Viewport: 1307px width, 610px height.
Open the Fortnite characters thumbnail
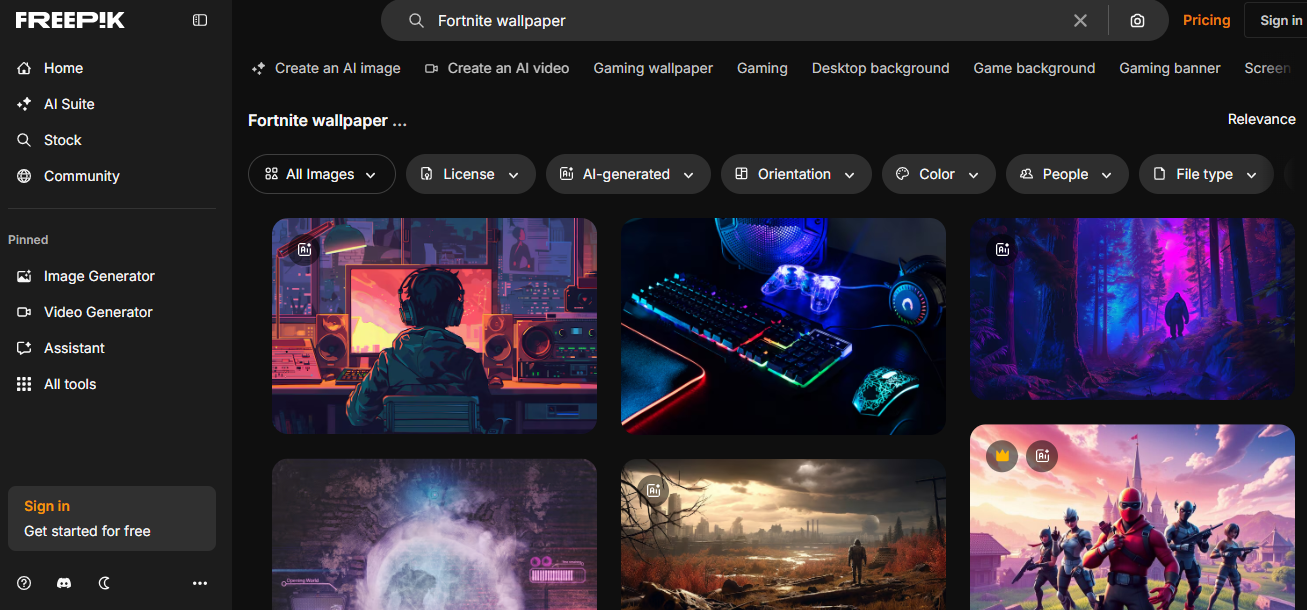(1131, 520)
